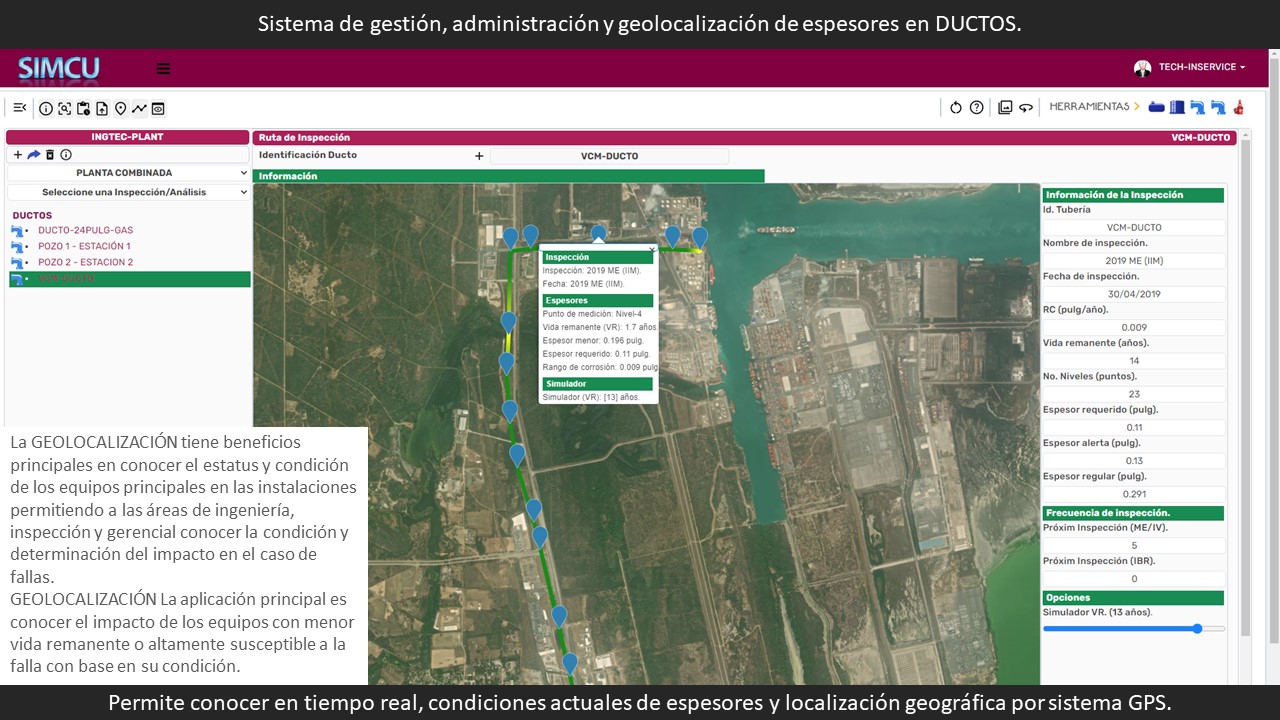Open the PLANTA COMBINADA dropdown
The image size is (1280, 720).
[127, 173]
